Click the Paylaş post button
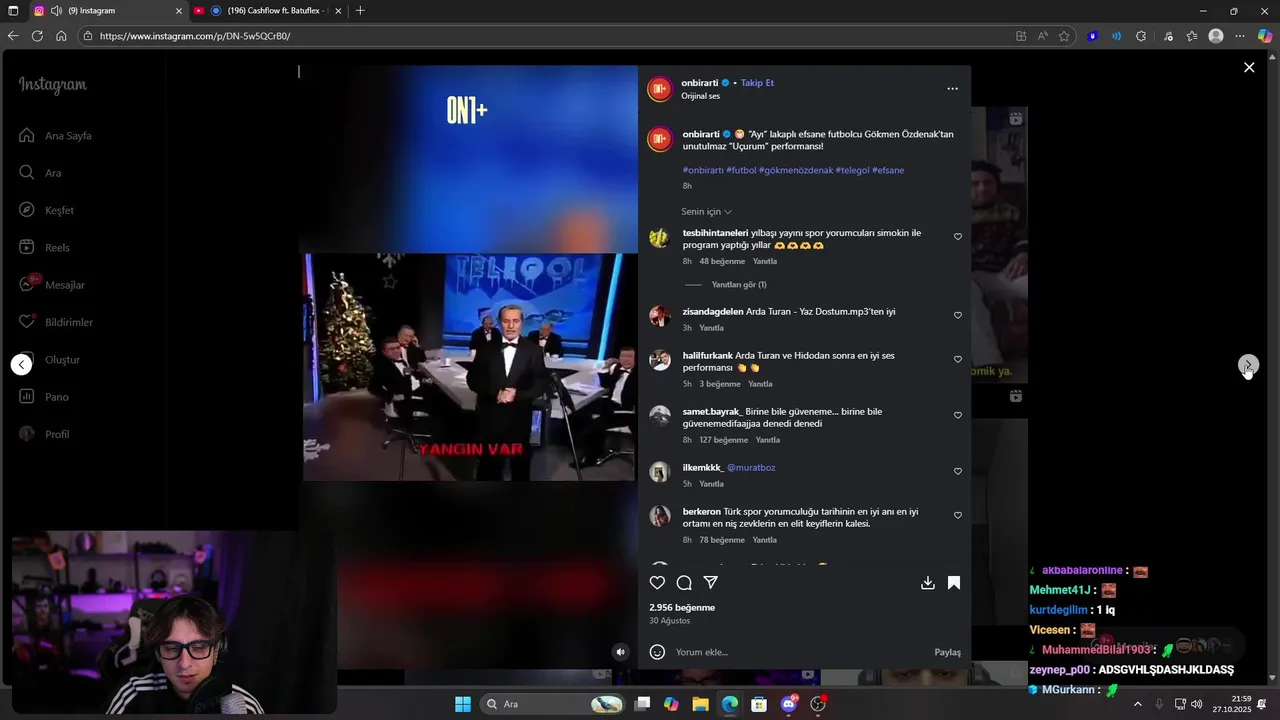The image size is (1280, 720). (x=948, y=652)
